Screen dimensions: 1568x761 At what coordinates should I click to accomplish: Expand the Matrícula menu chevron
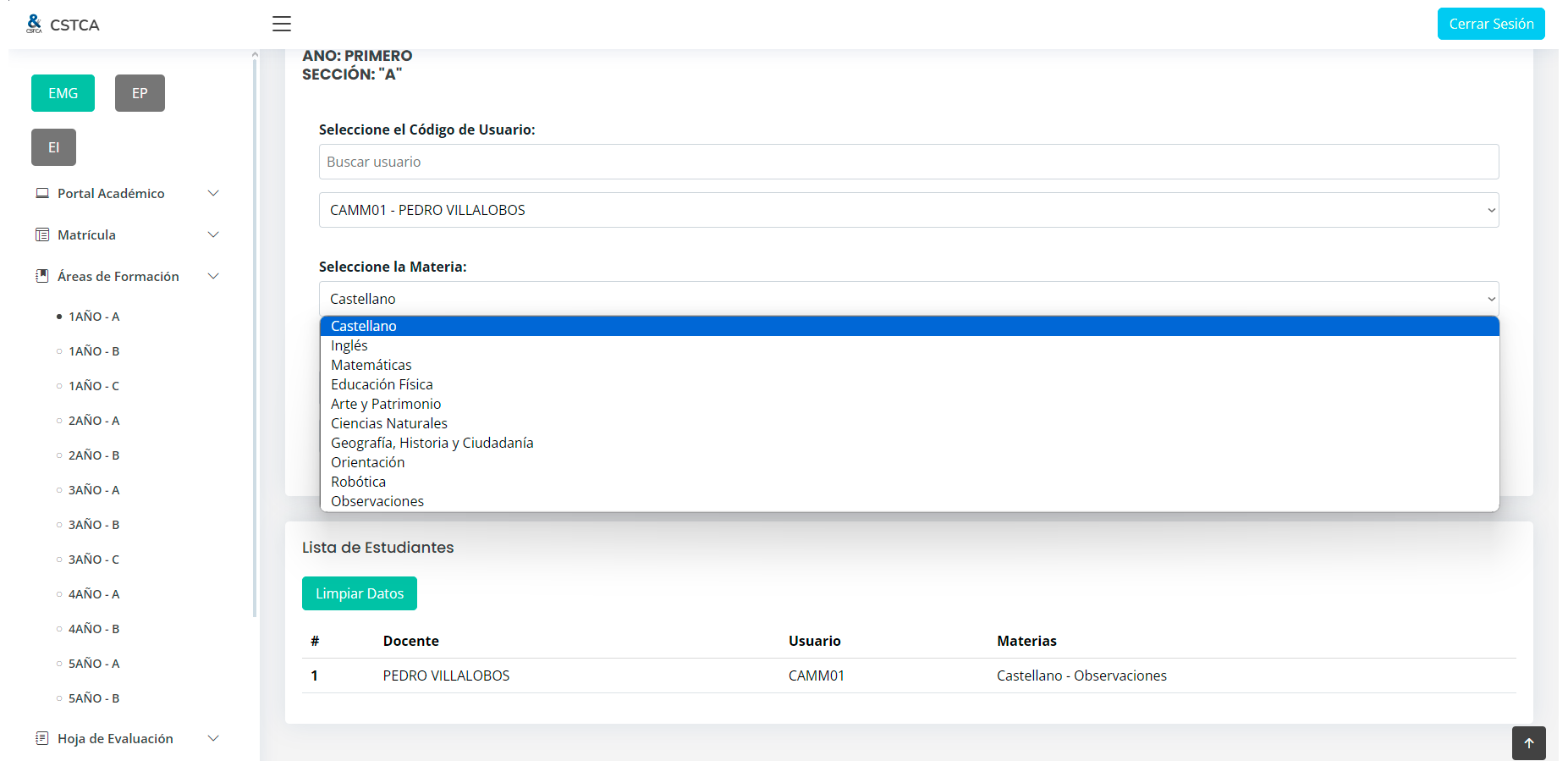(x=213, y=234)
